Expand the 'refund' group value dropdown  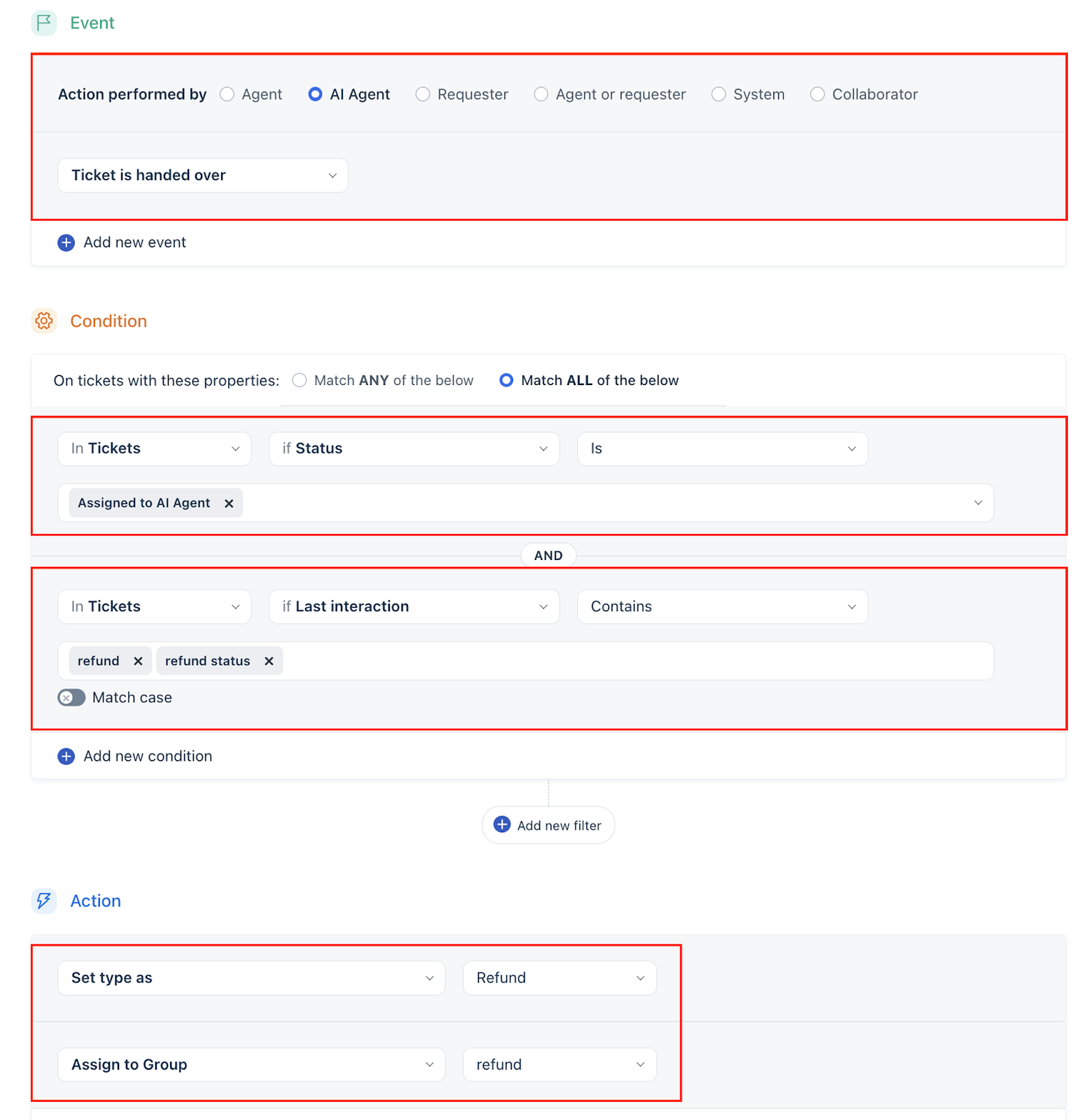point(560,1065)
